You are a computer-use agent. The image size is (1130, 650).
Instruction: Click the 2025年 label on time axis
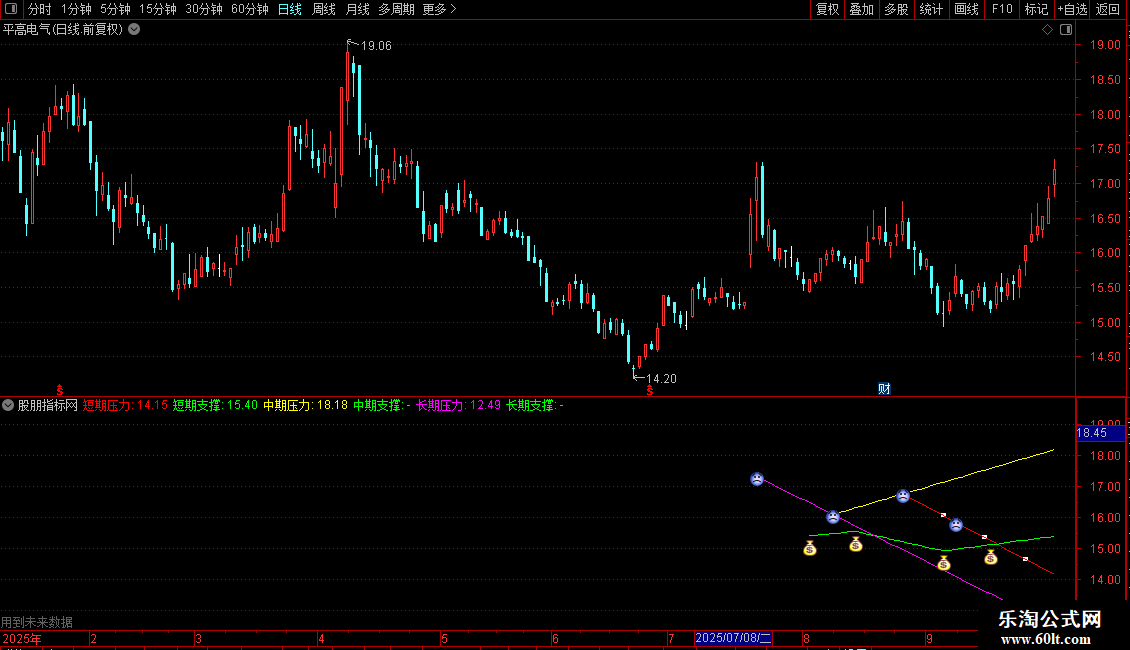(22, 638)
